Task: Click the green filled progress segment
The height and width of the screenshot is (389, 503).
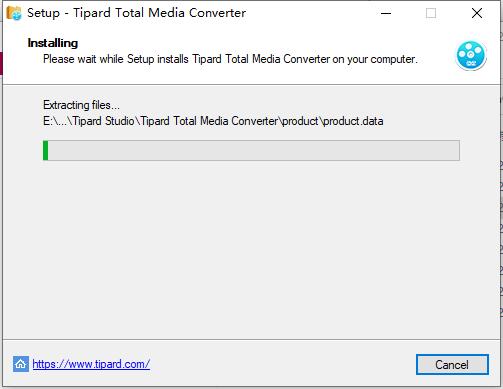Action: tap(46, 151)
